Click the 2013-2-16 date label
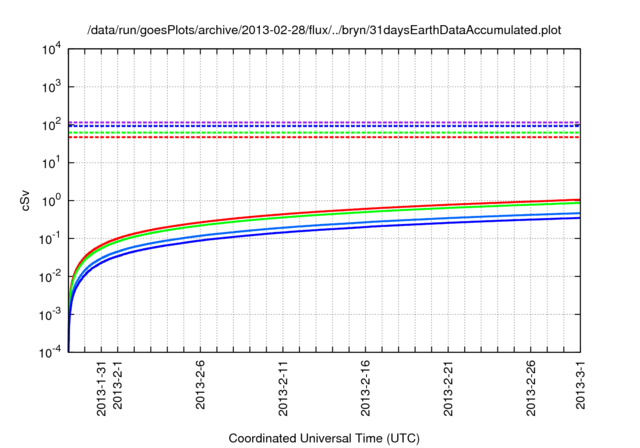 [365, 388]
